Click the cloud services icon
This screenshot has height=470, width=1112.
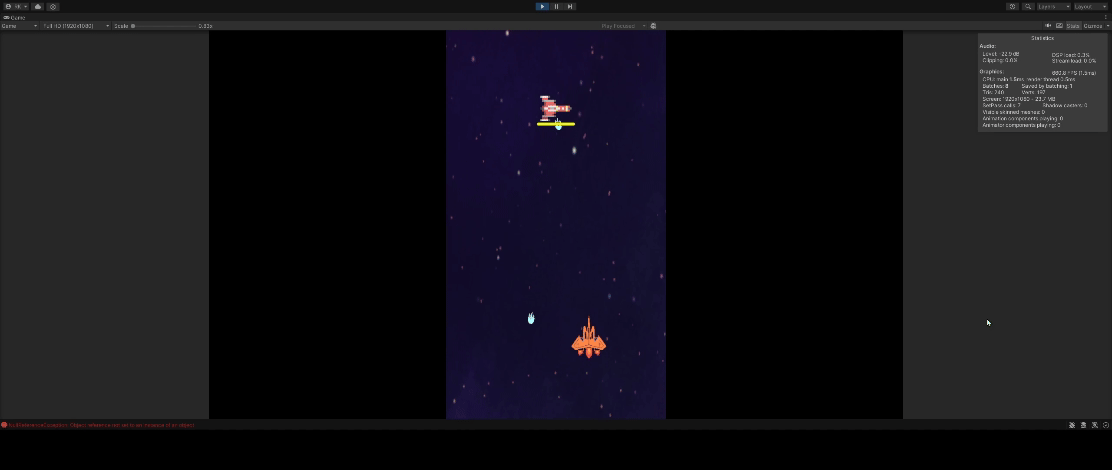[38, 6]
